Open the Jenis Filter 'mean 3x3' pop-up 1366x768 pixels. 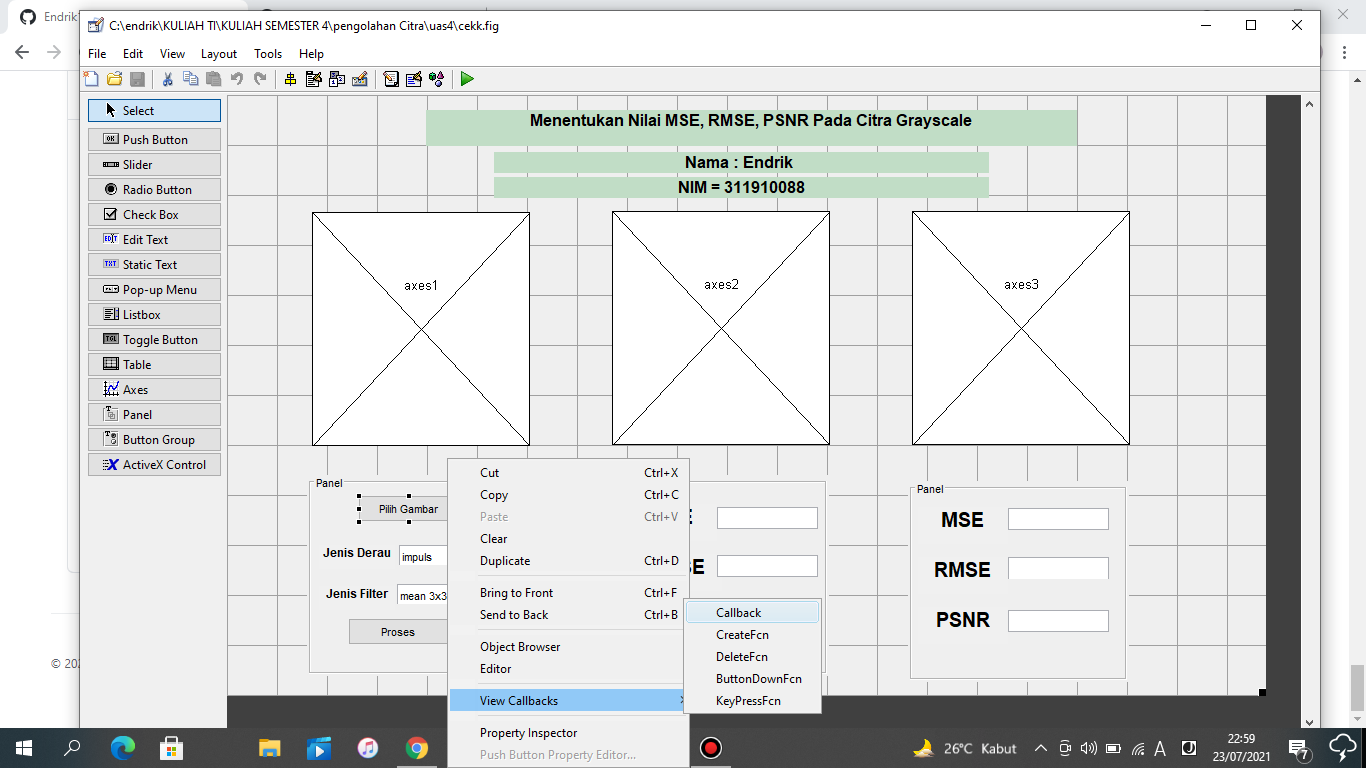tap(422, 596)
